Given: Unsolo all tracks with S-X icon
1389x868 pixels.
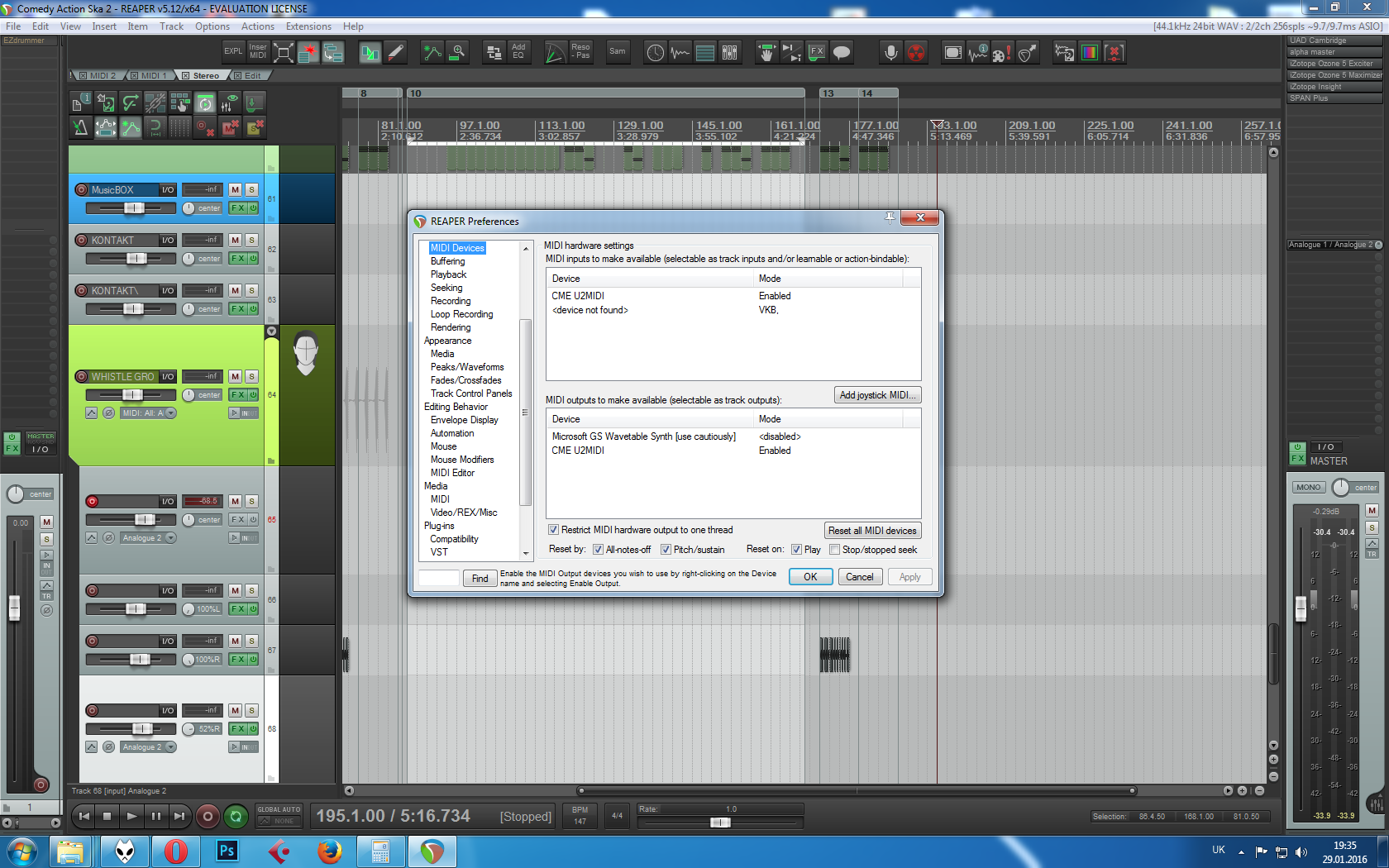Looking at the screenshot, I should 255,127.
